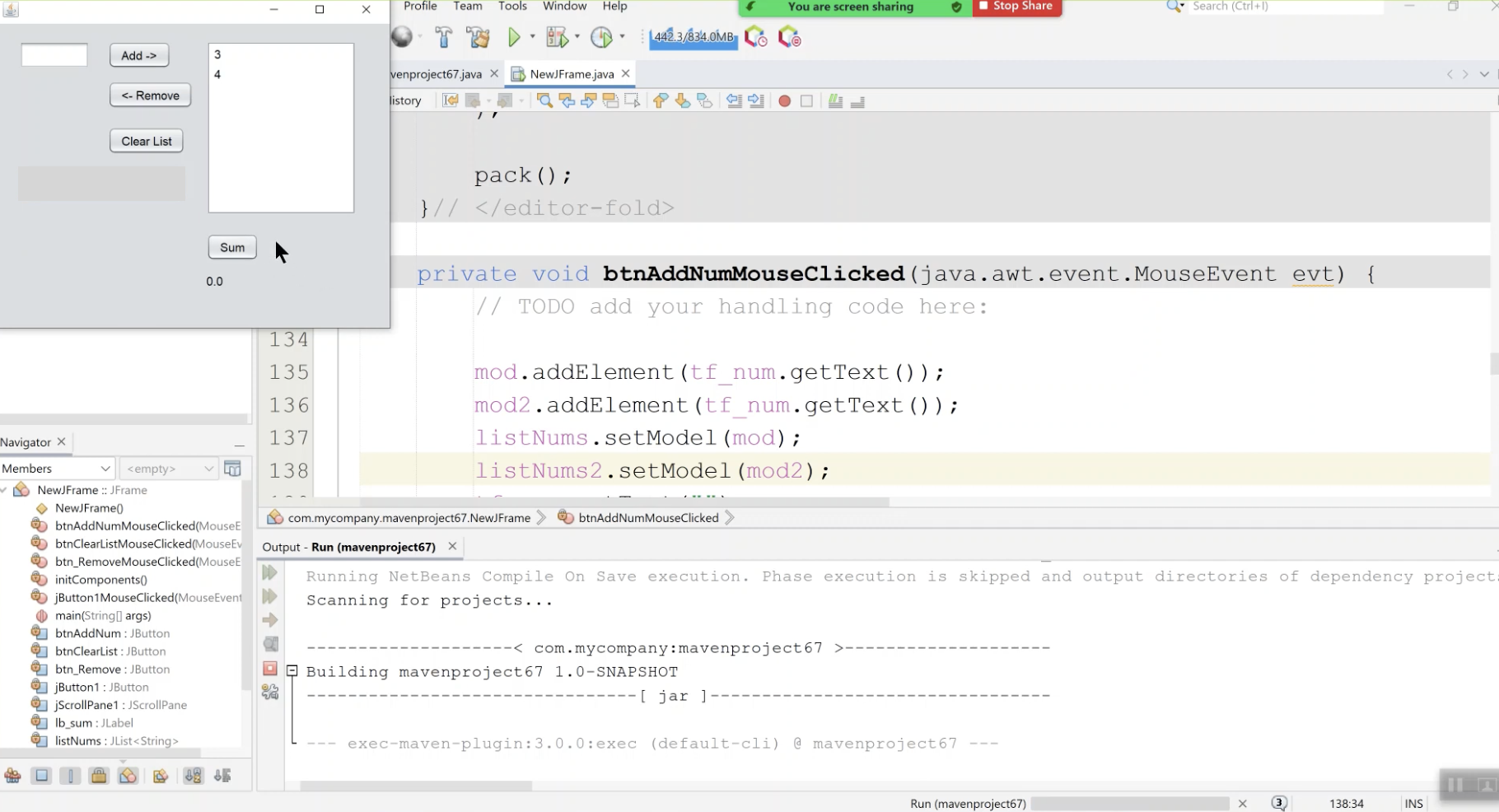
Task: Click the Previous Bookmark icon
Action: coord(661,100)
